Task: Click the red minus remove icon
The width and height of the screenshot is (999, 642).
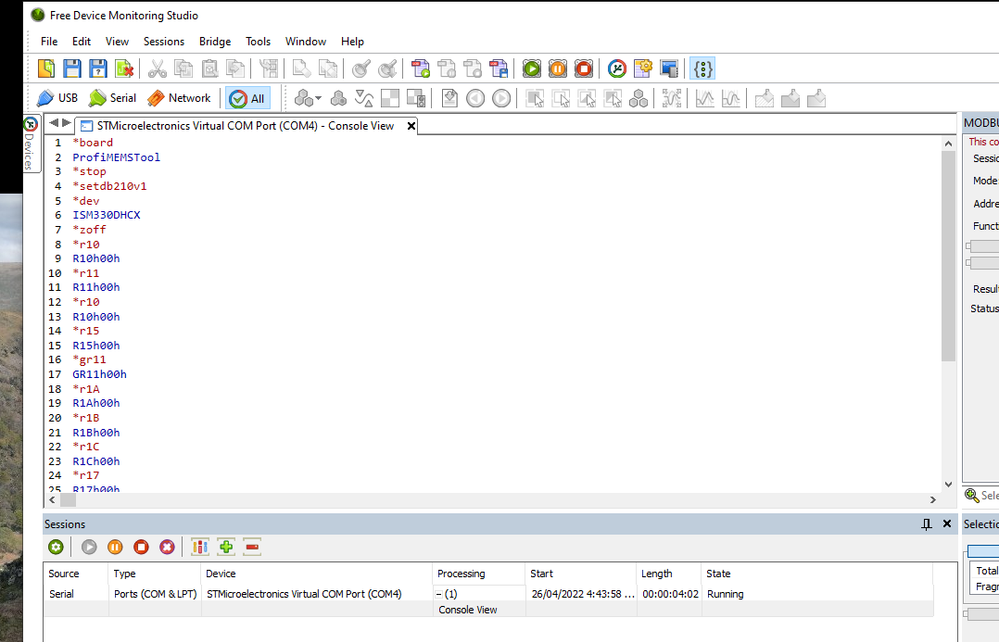Action: coord(252,546)
